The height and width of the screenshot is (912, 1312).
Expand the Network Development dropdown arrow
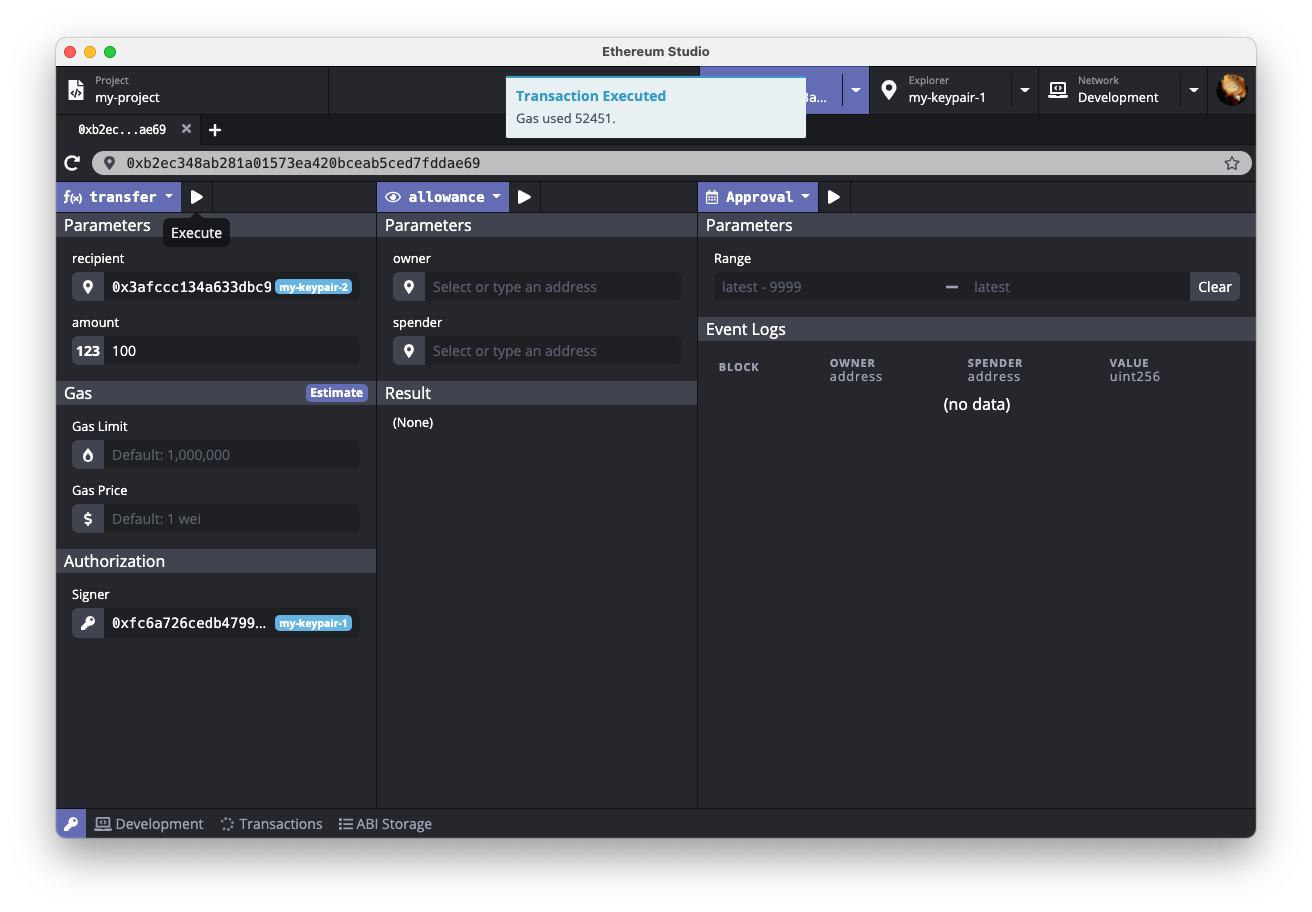[1194, 90]
